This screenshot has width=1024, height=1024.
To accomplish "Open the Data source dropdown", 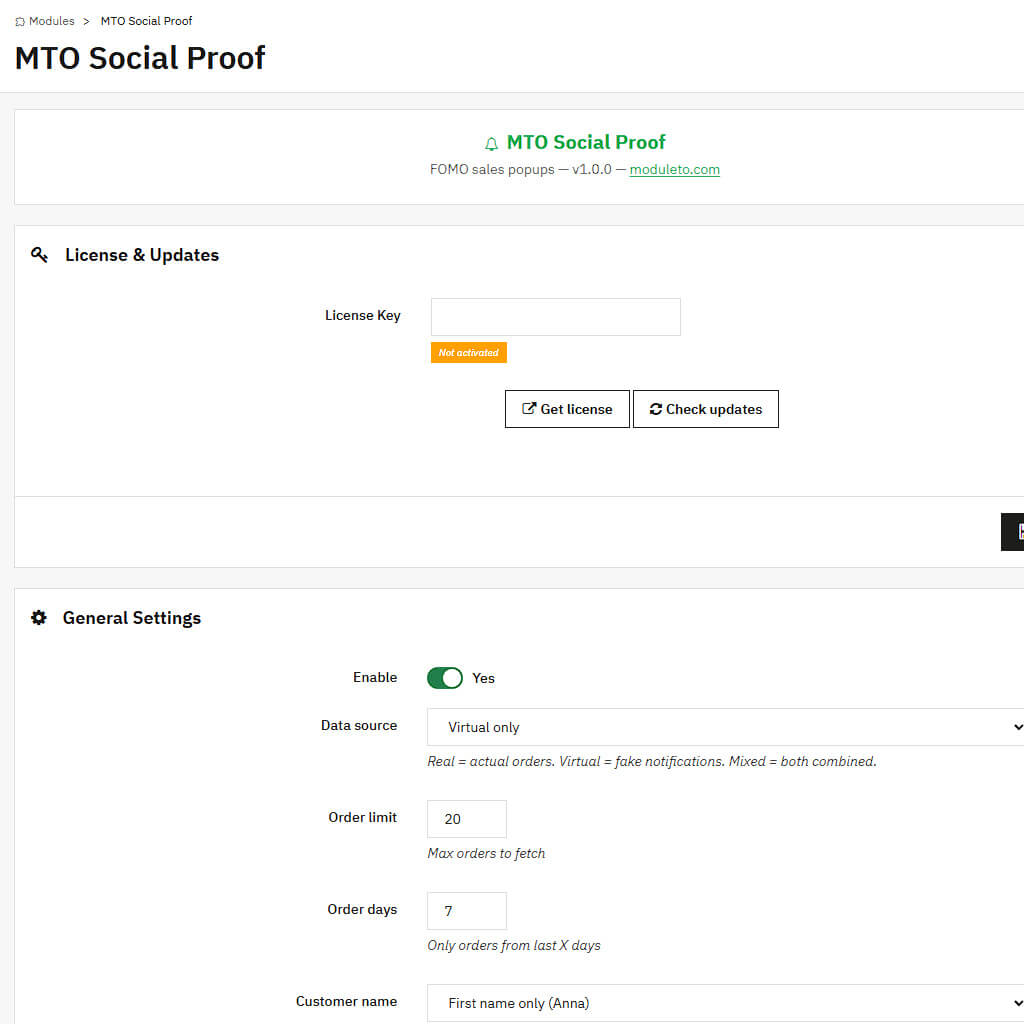I will click(x=725, y=727).
